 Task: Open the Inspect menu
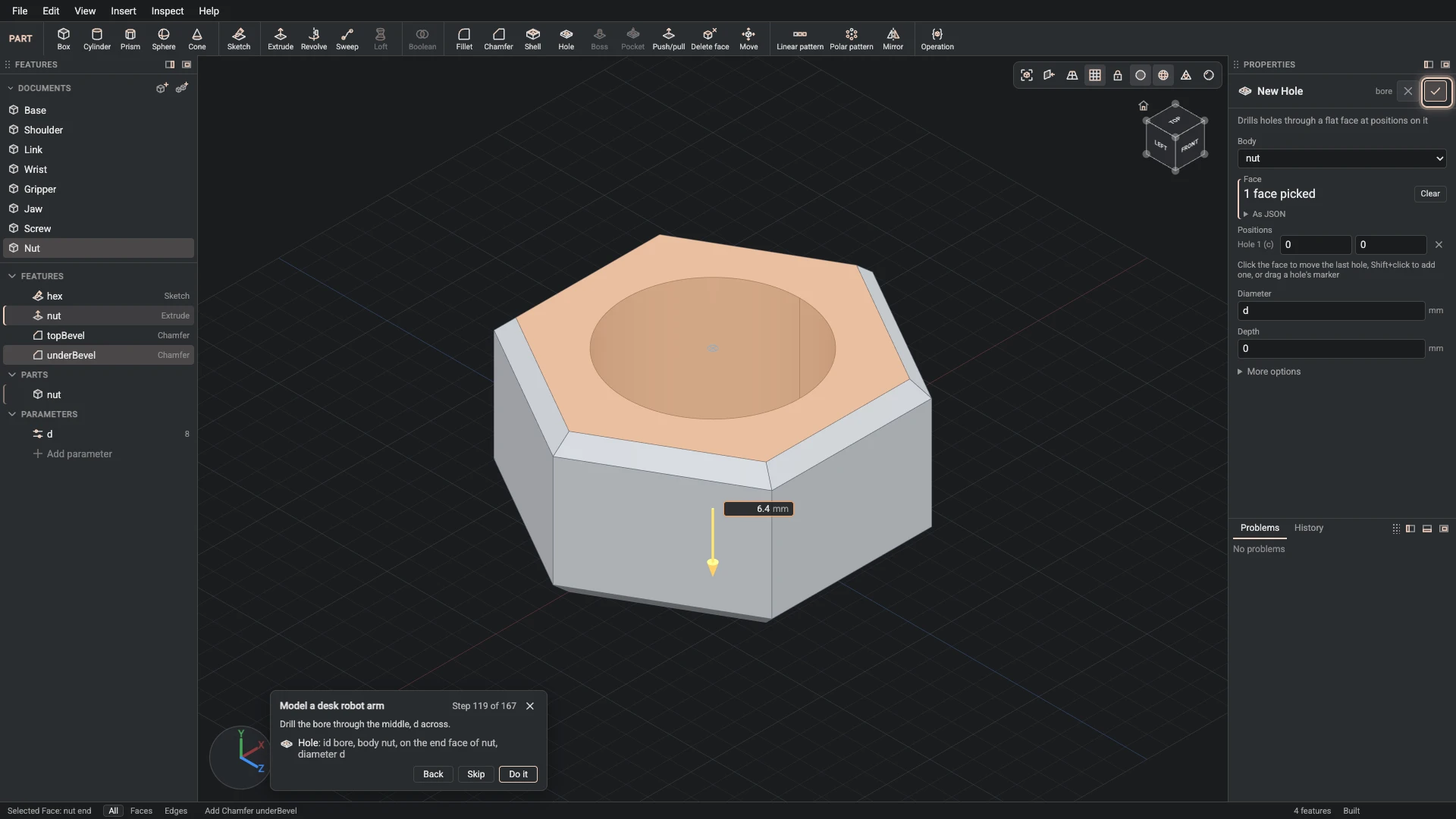point(168,11)
